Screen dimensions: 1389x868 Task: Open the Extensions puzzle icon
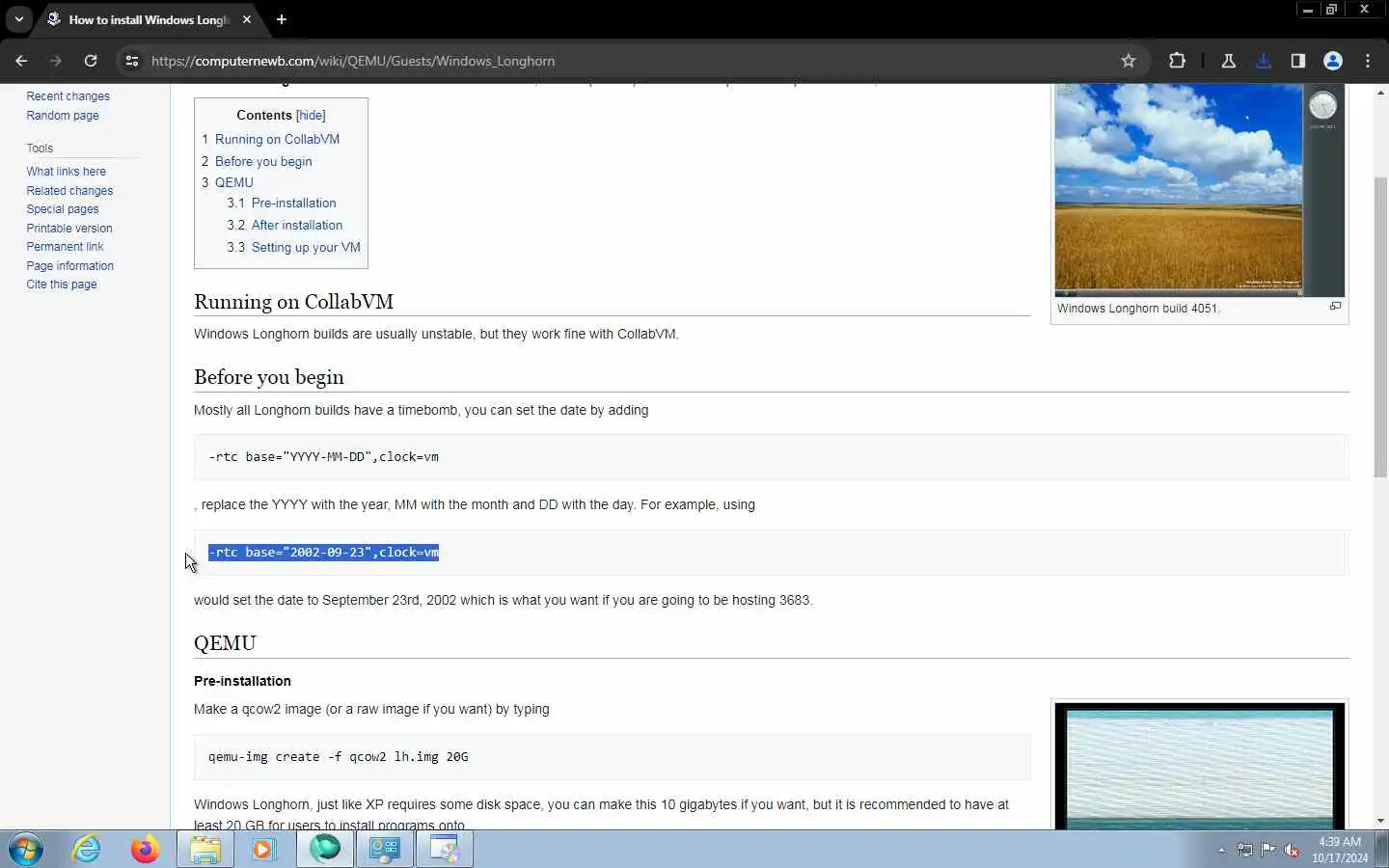click(x=1177, y=61)
